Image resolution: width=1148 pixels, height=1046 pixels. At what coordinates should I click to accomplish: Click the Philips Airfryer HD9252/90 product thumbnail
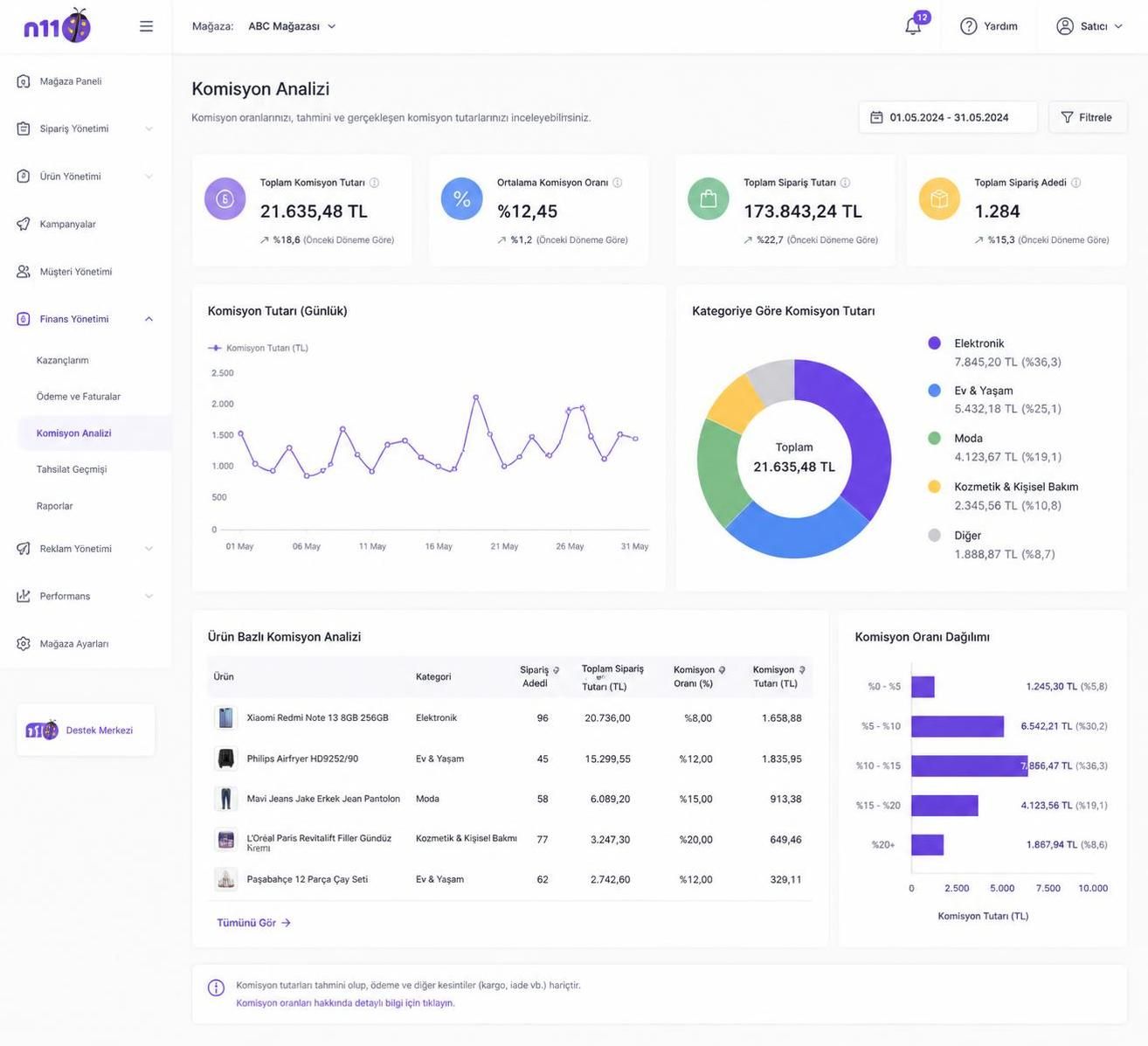[226, 759]
